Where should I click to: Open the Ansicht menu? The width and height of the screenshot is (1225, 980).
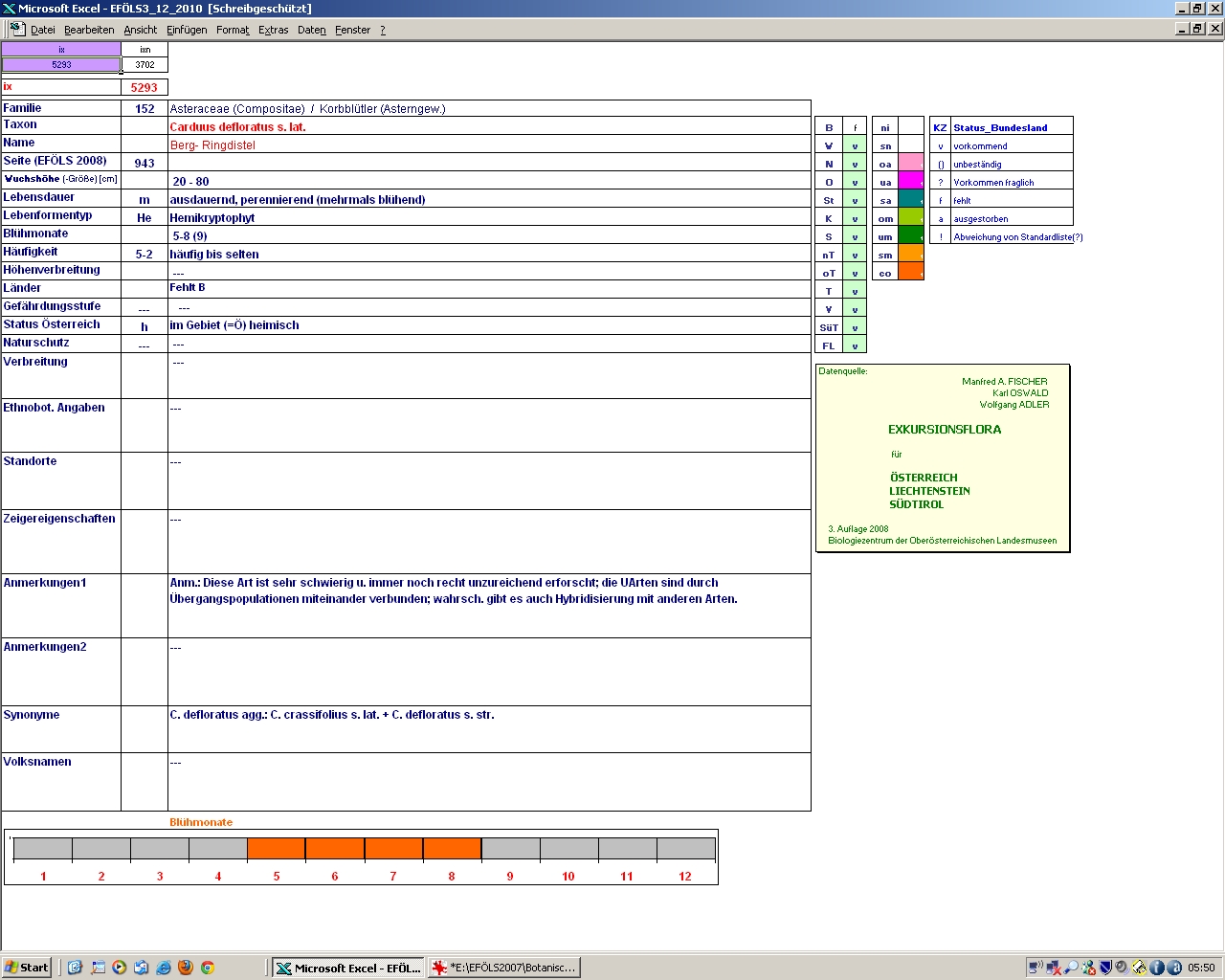point(141,30)
